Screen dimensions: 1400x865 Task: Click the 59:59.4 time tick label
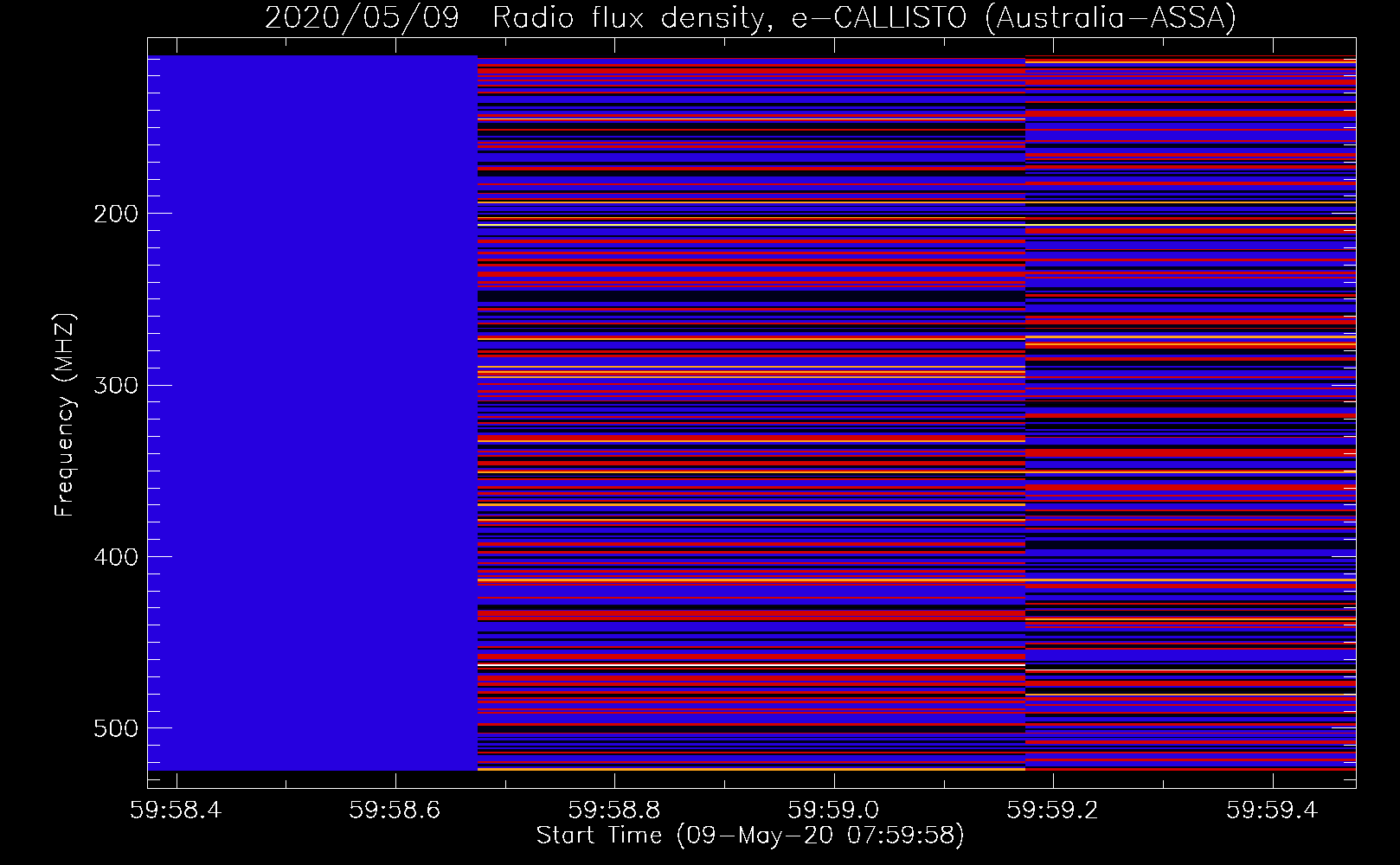pyautogui.click(x=1272, y=810)
